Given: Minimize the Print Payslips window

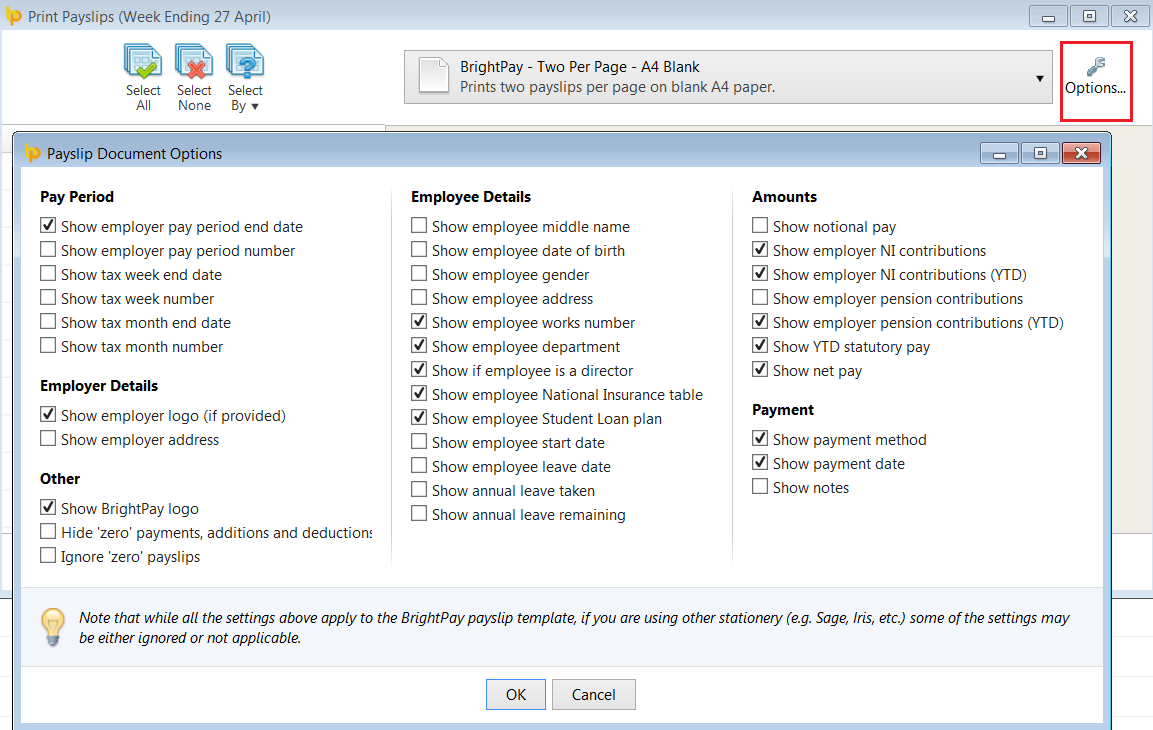Looking at the screenshot, I should pos(1049,15).
